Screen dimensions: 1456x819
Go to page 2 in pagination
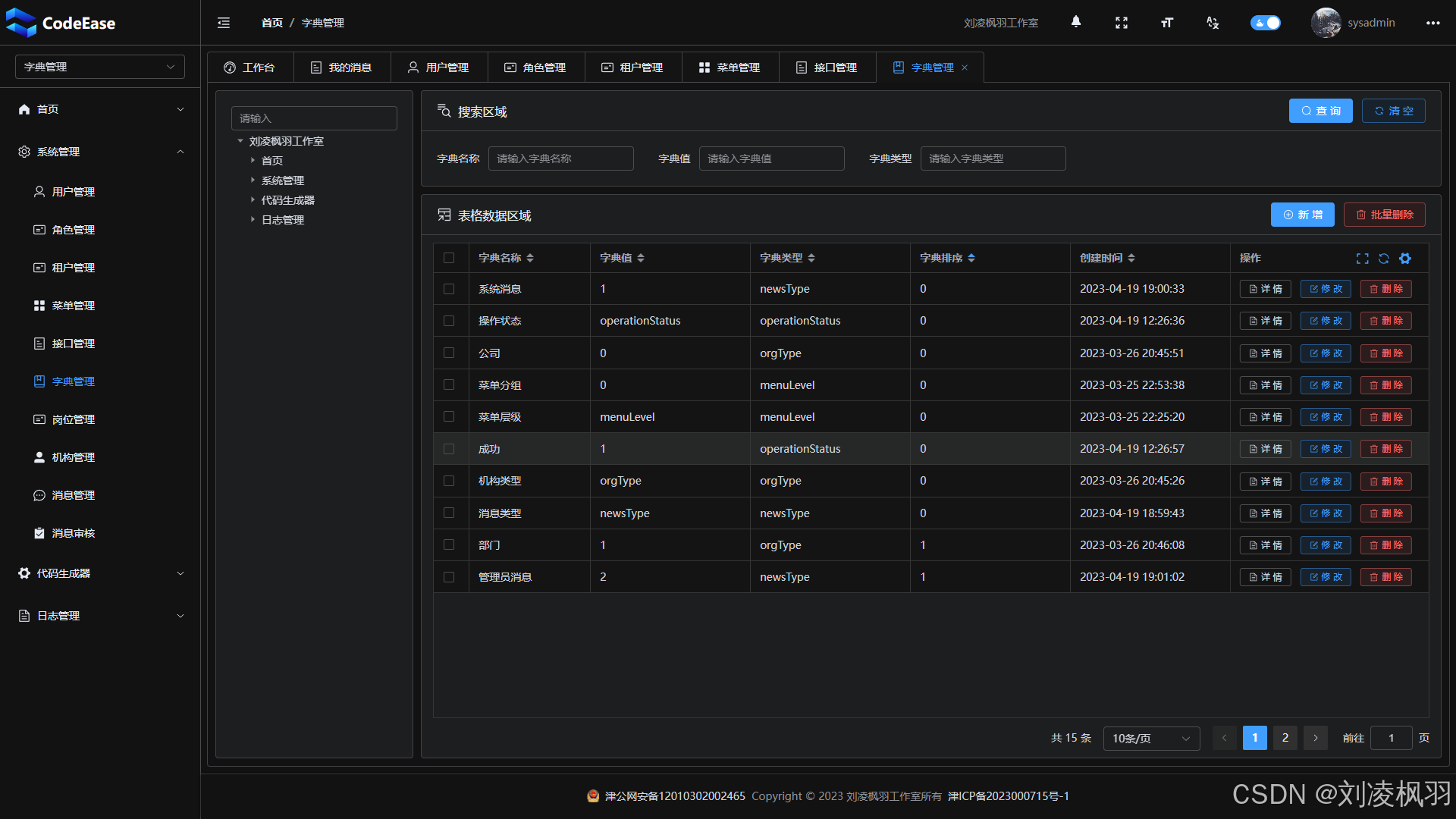tap(1285, 738)
